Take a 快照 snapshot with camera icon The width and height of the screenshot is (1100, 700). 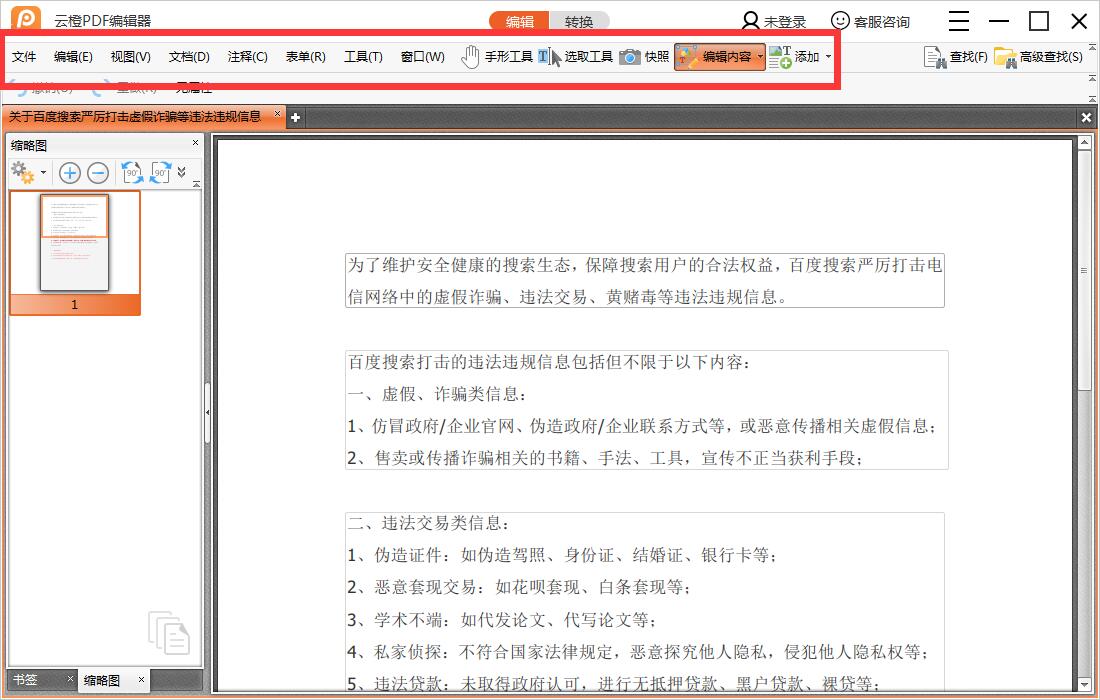pos(644,56)
